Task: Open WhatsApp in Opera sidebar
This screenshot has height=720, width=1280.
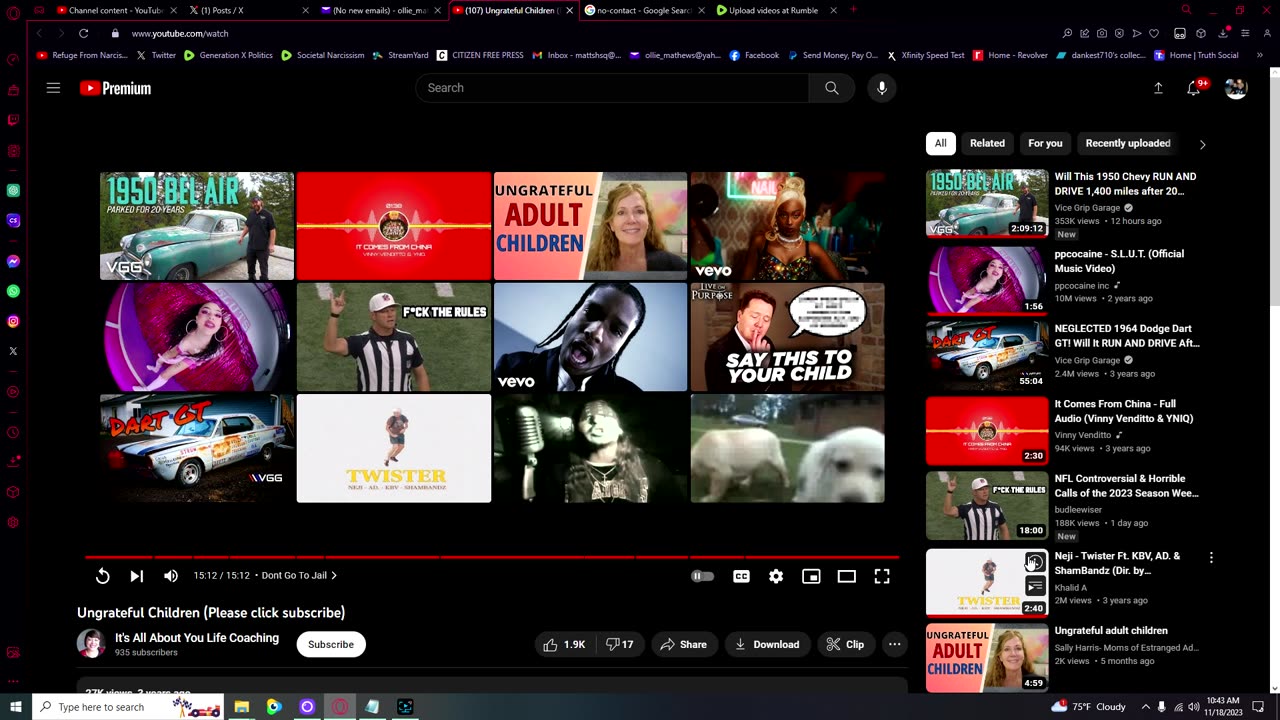Action: point(13,291)
